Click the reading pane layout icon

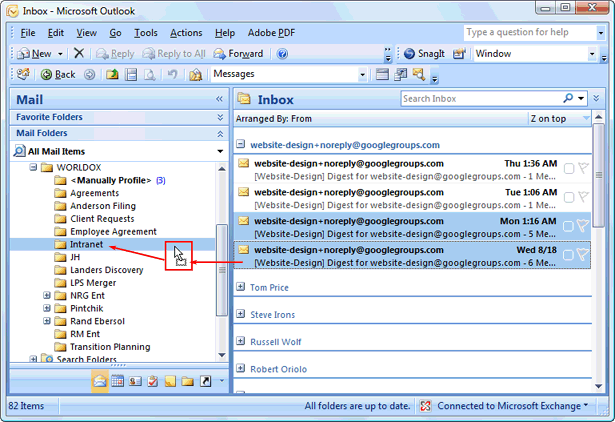[x=382, y=74]
